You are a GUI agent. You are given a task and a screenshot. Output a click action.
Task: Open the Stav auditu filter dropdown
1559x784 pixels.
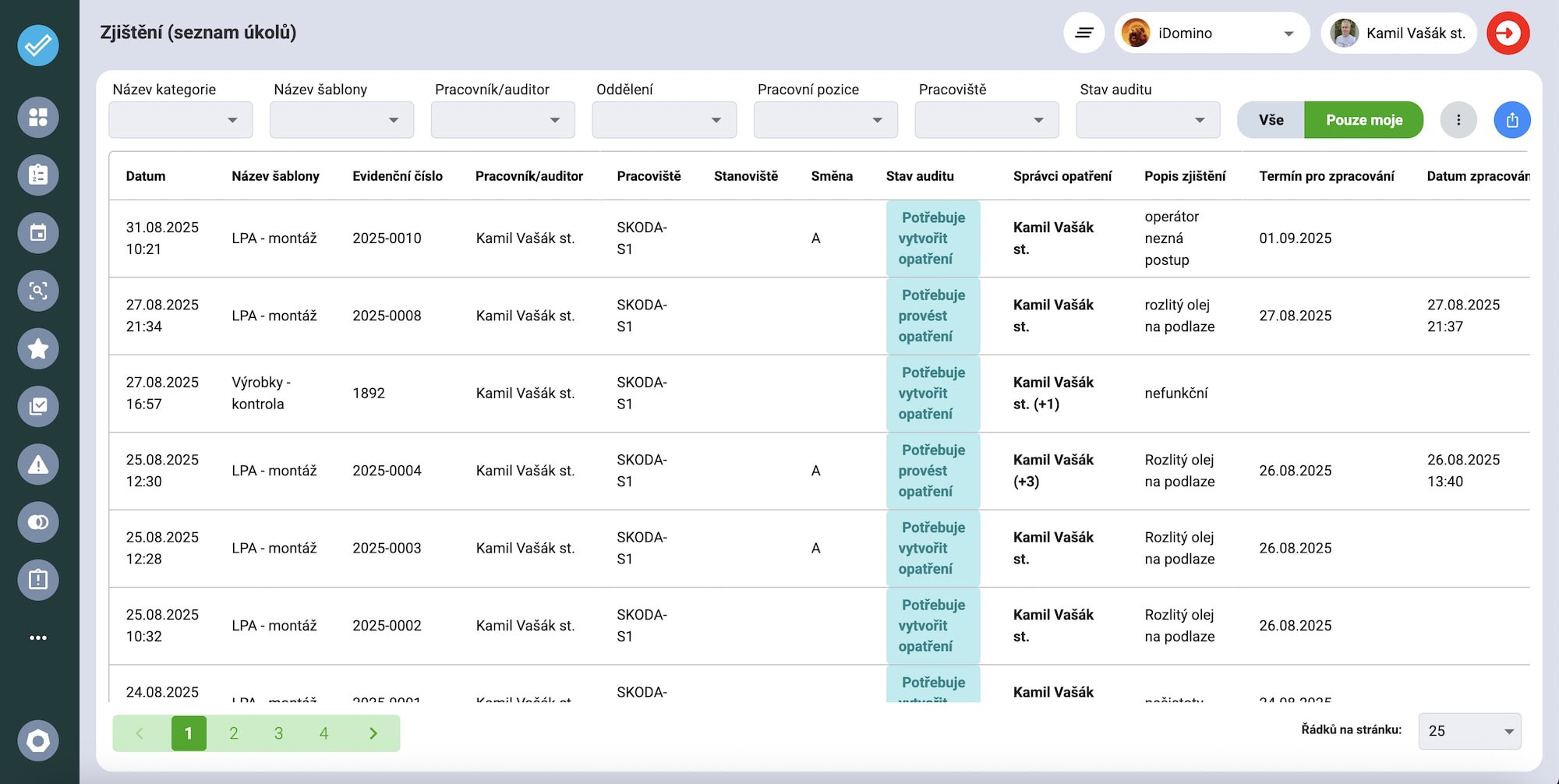pos(1147,120)
